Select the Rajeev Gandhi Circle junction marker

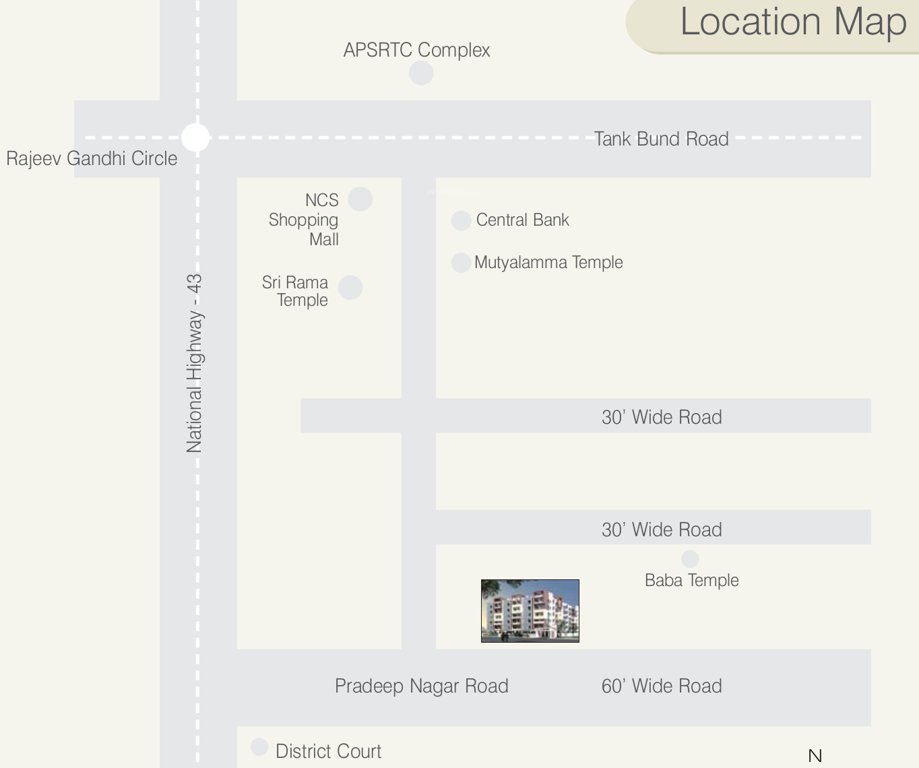[x=195, y=136]
